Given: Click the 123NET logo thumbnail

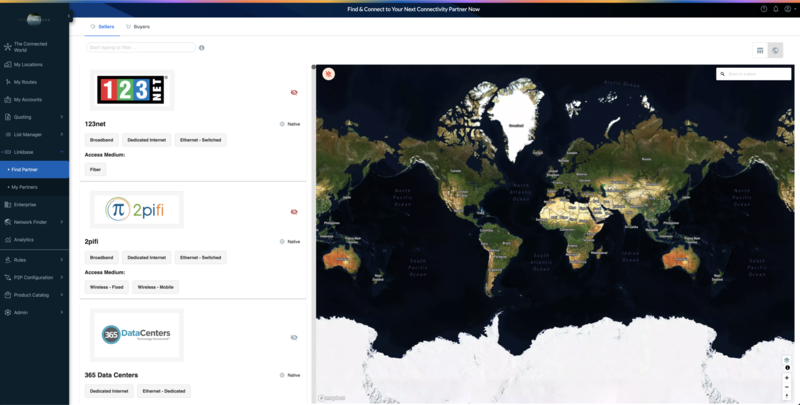Looking at the screenshot, I should point(132,90).
